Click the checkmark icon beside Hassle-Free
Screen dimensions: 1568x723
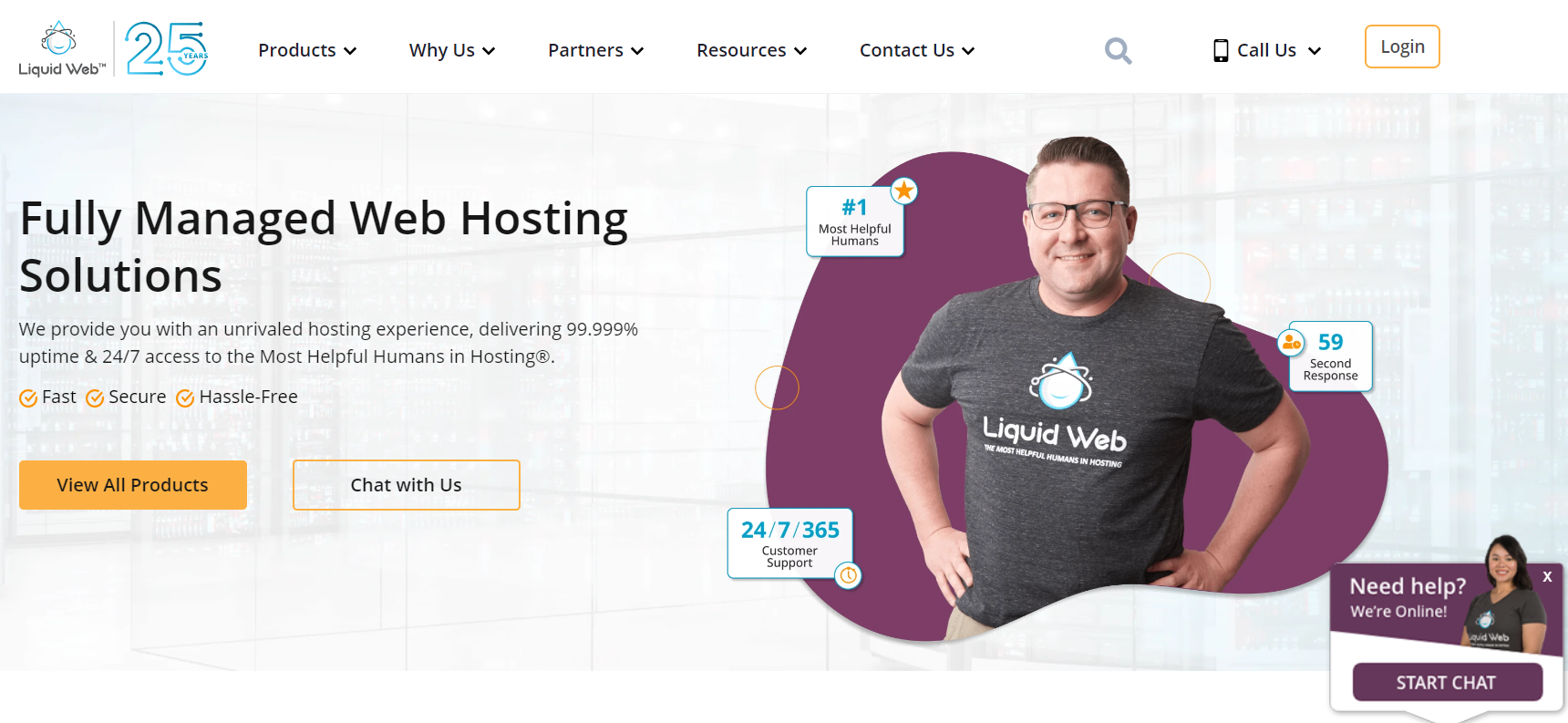(185, 398)
